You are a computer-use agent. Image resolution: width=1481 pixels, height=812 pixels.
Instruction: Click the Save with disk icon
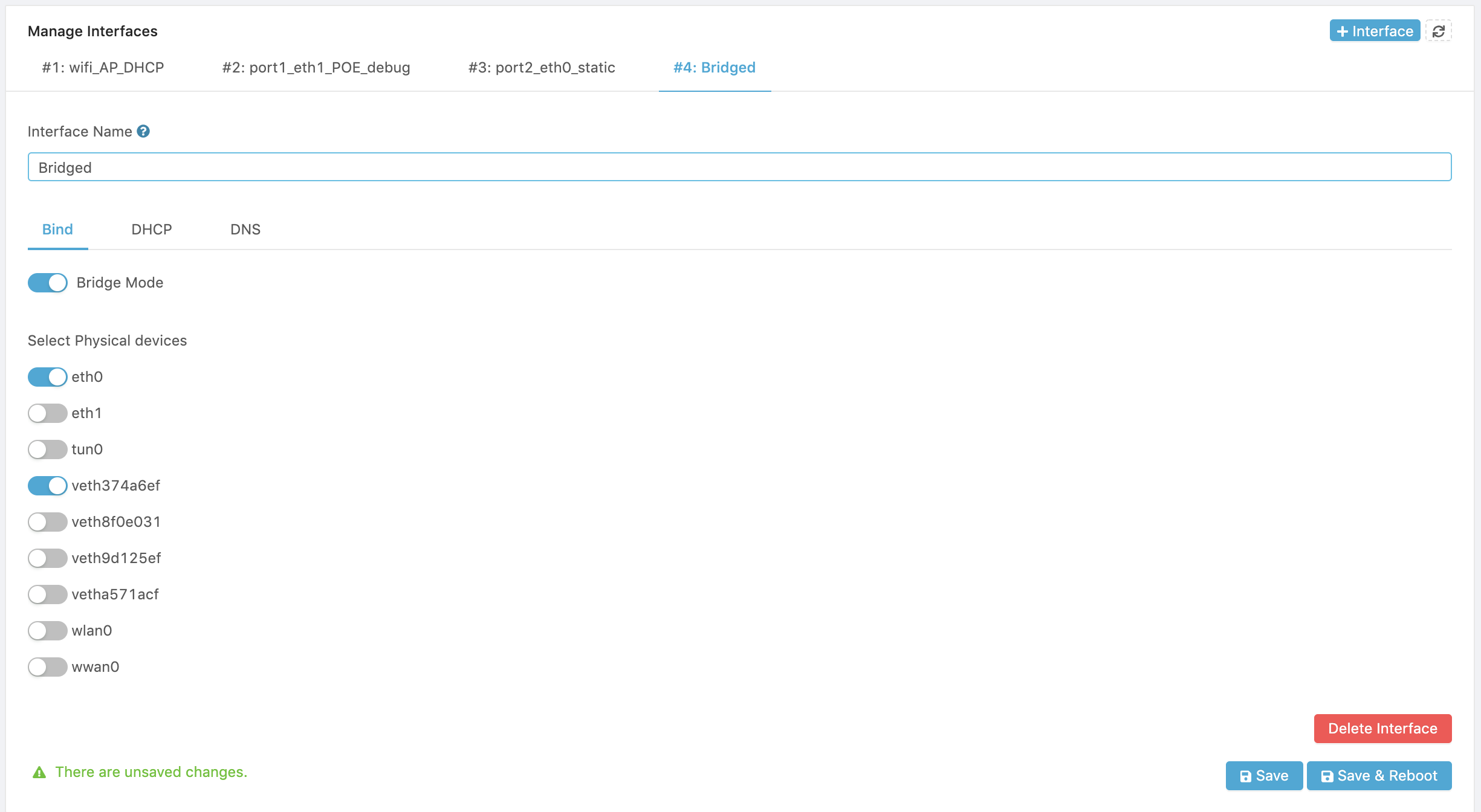pyautogui.click(x=1263, y=775)
